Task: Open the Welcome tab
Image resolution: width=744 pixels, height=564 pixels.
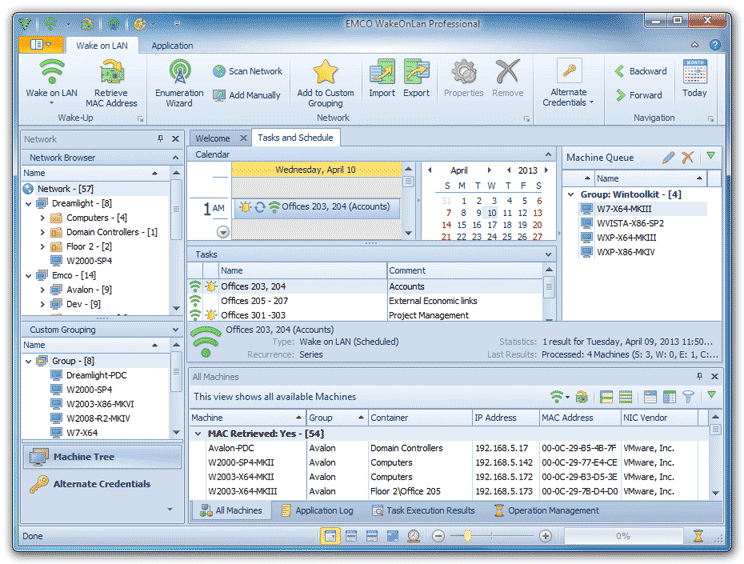Action: tap(213, 138)
